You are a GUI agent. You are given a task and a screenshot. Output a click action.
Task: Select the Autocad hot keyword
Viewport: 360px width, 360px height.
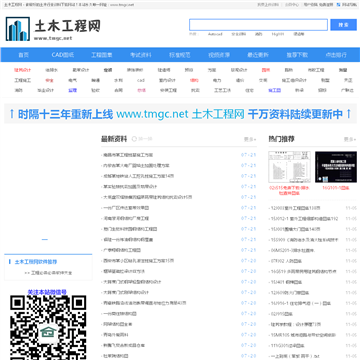[x=215, y=34]
